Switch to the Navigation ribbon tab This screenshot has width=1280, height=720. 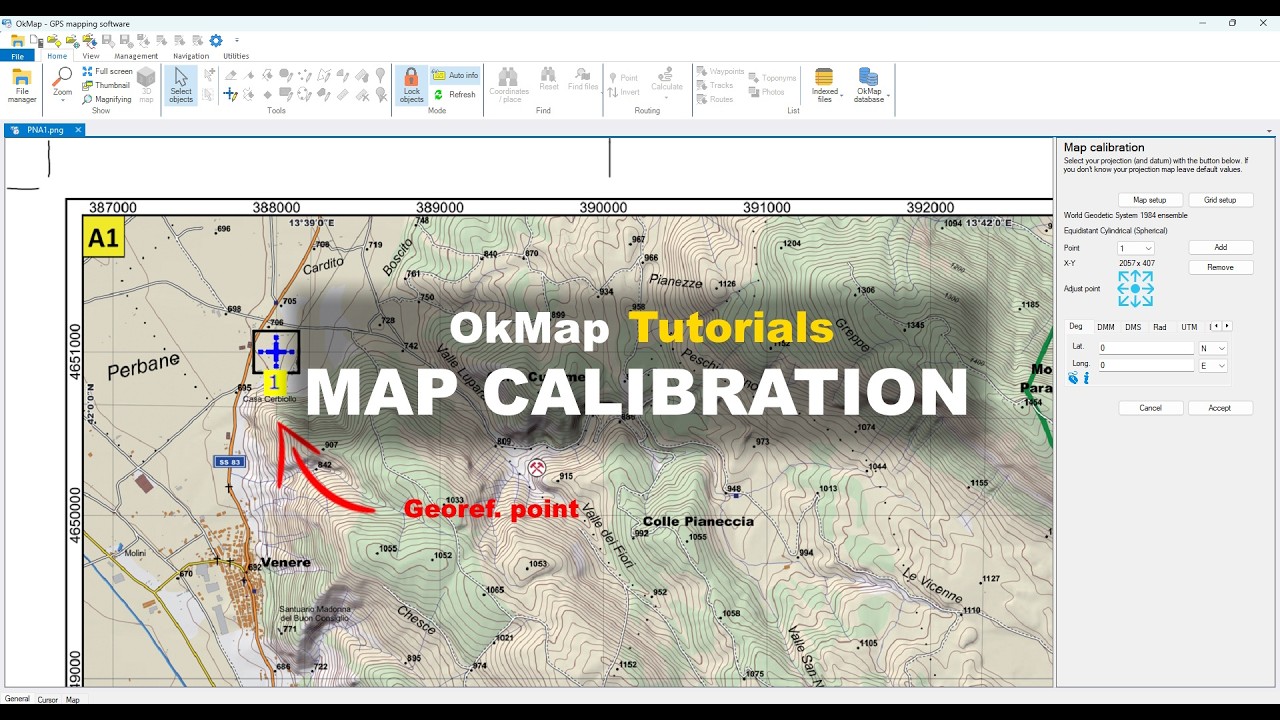click(191, 56)
